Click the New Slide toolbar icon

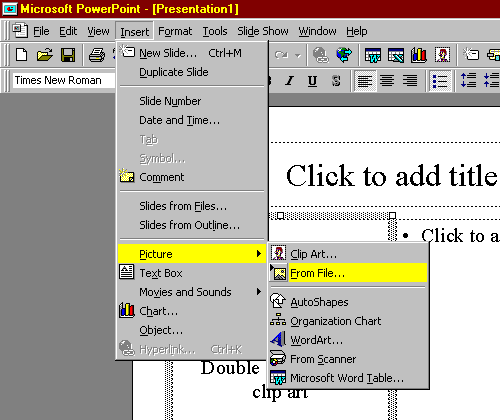pos(471,55)
